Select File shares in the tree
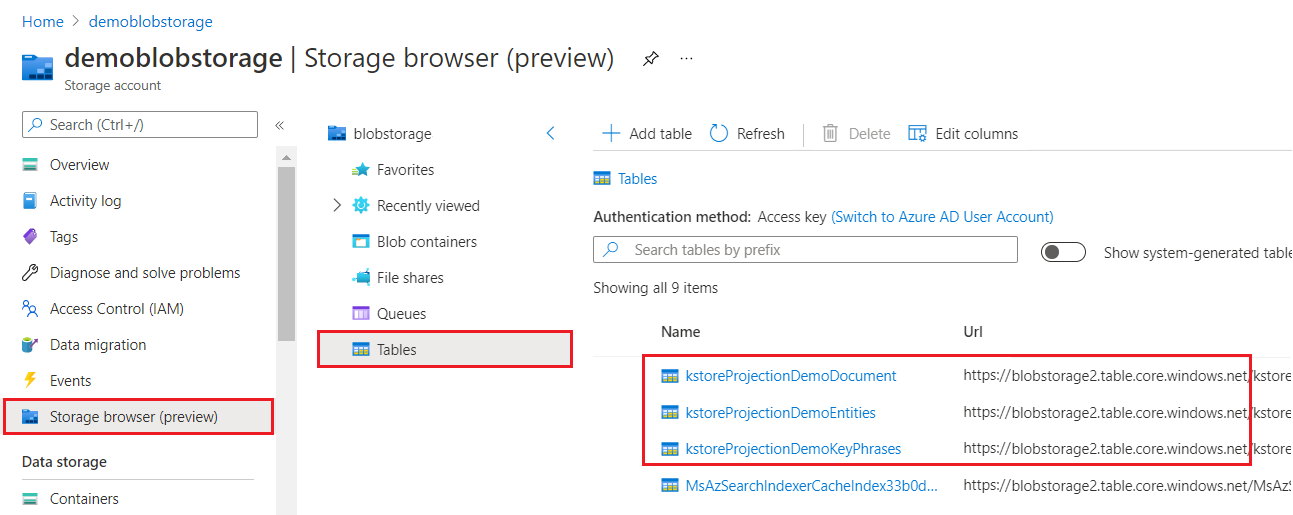The image size is (1293, 515). [410, 278]
